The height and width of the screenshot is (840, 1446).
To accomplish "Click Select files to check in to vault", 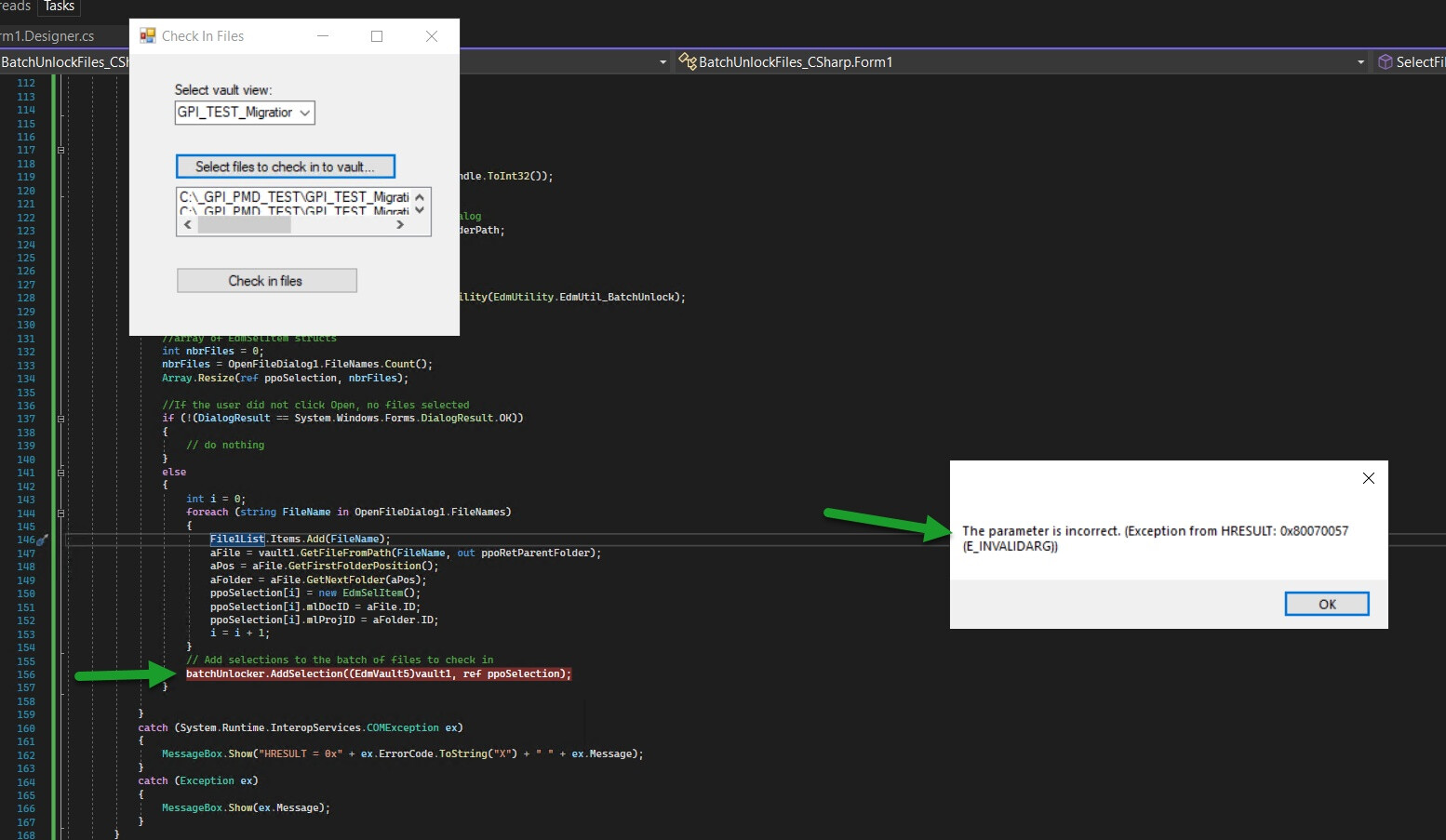I will point(285,167).
